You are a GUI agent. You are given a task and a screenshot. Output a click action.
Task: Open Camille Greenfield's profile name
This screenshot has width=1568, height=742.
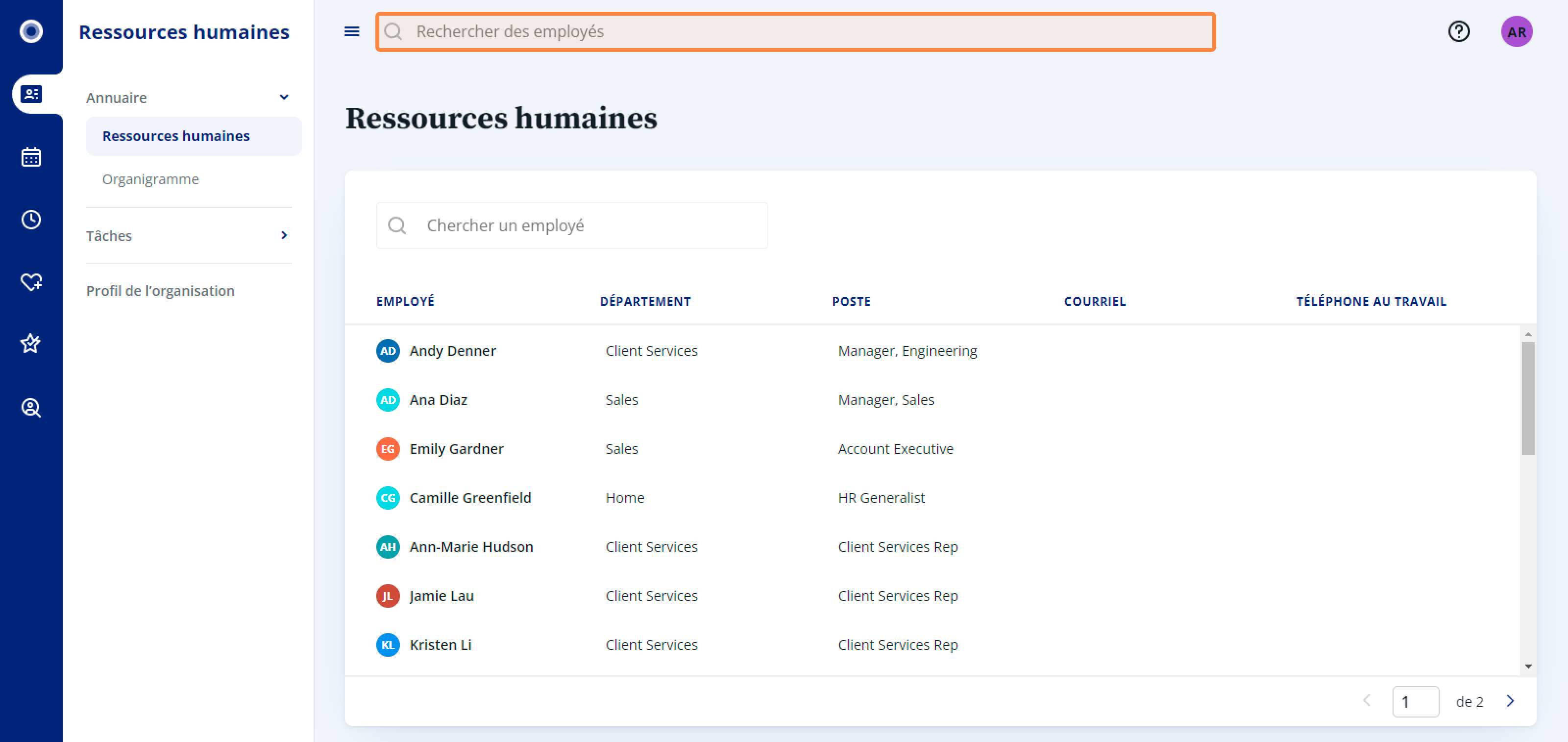[470, 498]
